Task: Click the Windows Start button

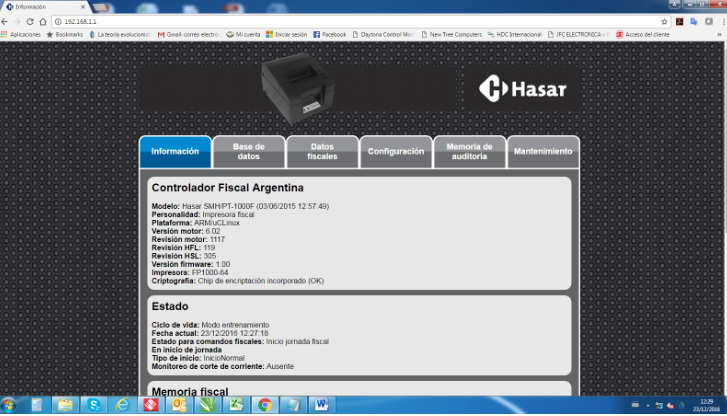Action: click(x=11, y=405)
